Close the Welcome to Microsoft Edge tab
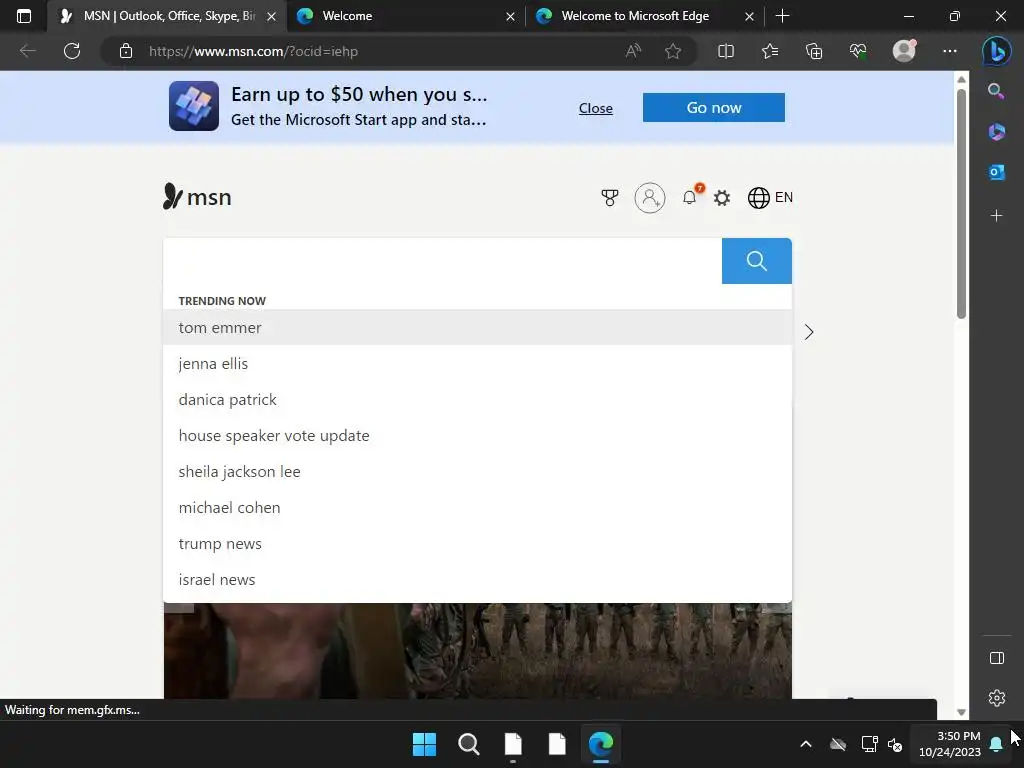Screen dimensions: 1024x768 750,16
